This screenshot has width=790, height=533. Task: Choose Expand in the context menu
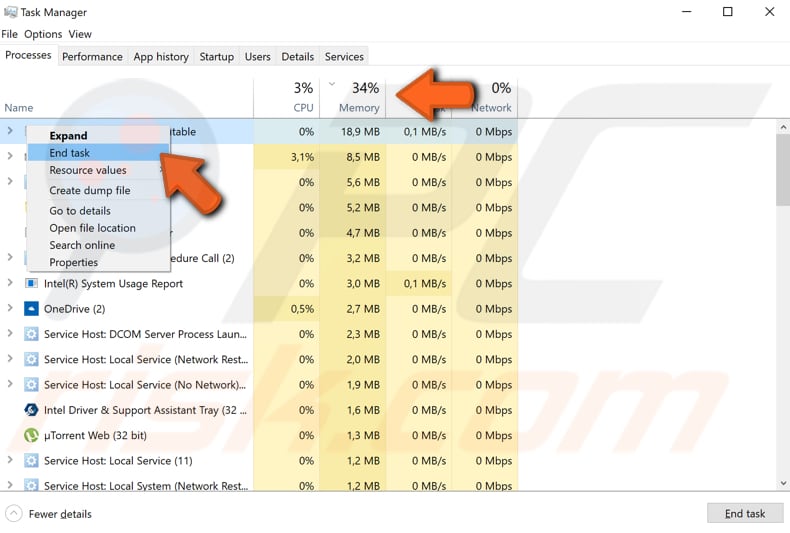(x=98, y=136)
